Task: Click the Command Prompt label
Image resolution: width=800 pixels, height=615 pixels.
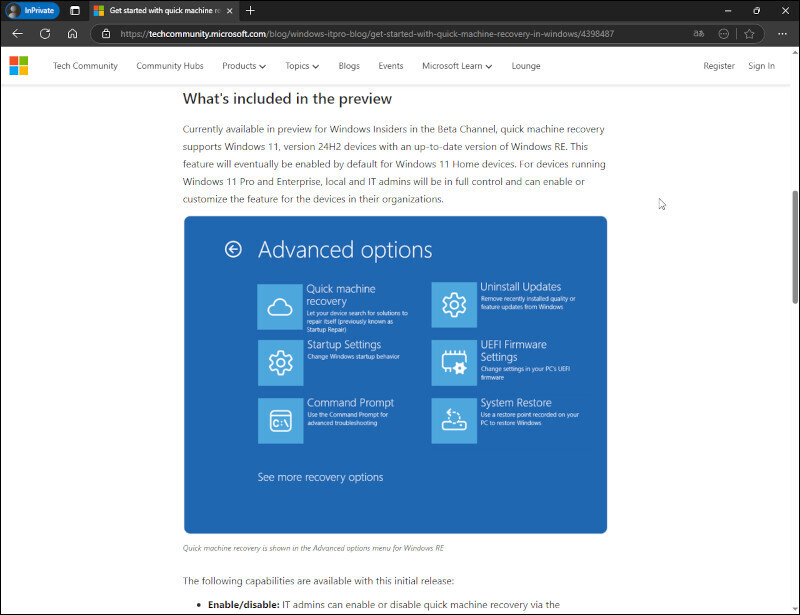Action: [x=351, y=403]
